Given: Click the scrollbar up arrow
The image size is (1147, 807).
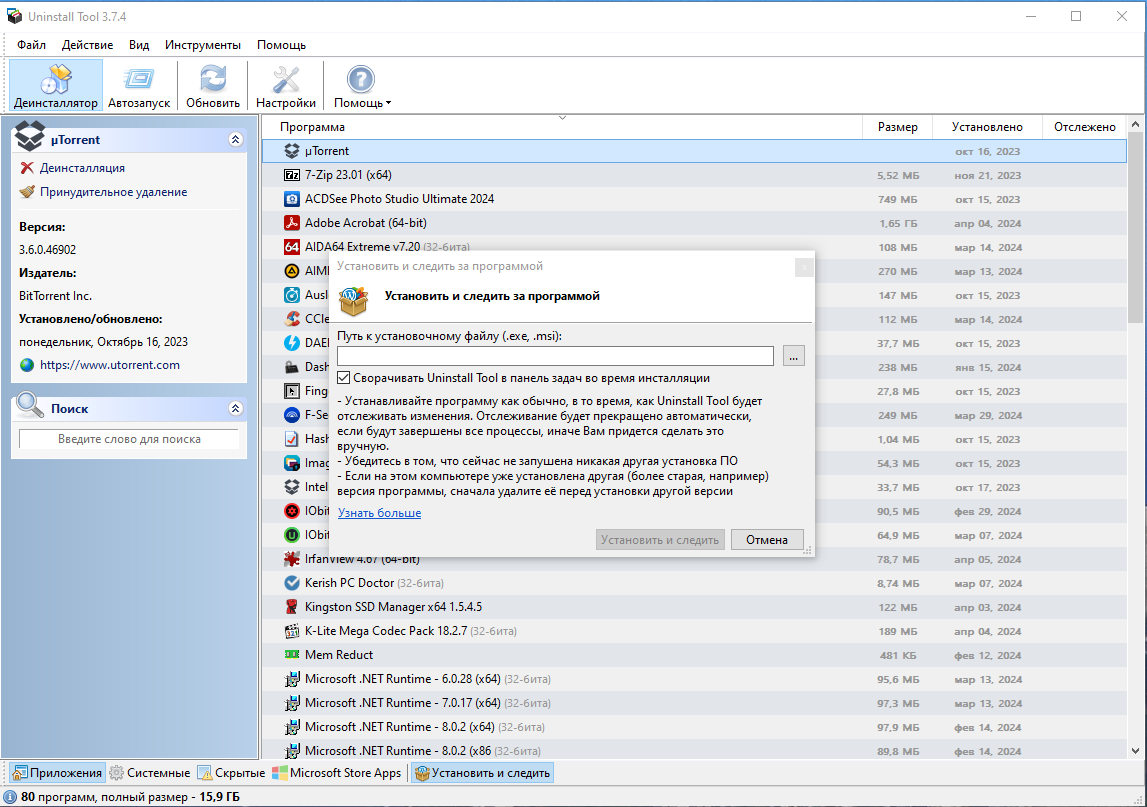Looking at the screenshot, I should click(x=1135, y=124).
